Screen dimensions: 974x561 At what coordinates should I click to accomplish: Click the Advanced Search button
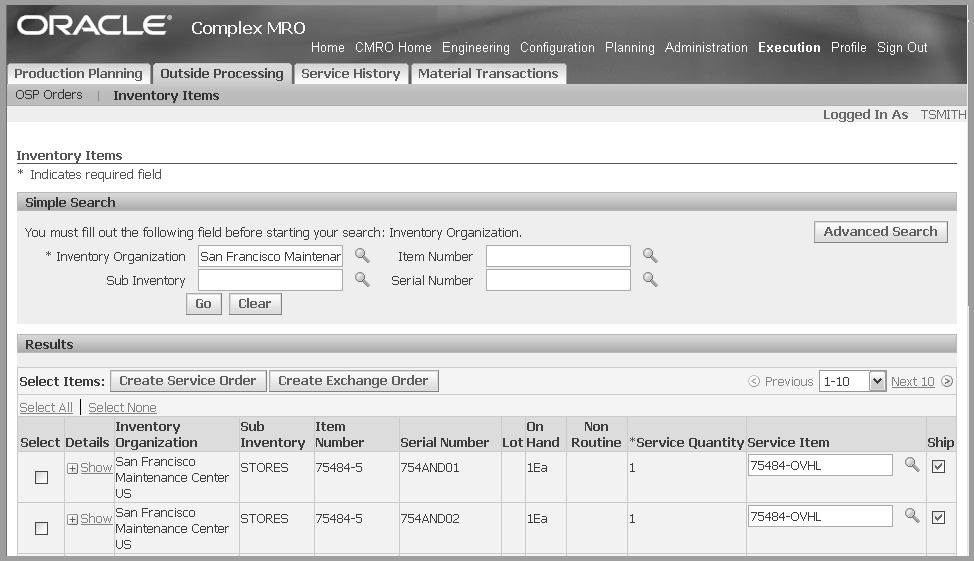880,232
